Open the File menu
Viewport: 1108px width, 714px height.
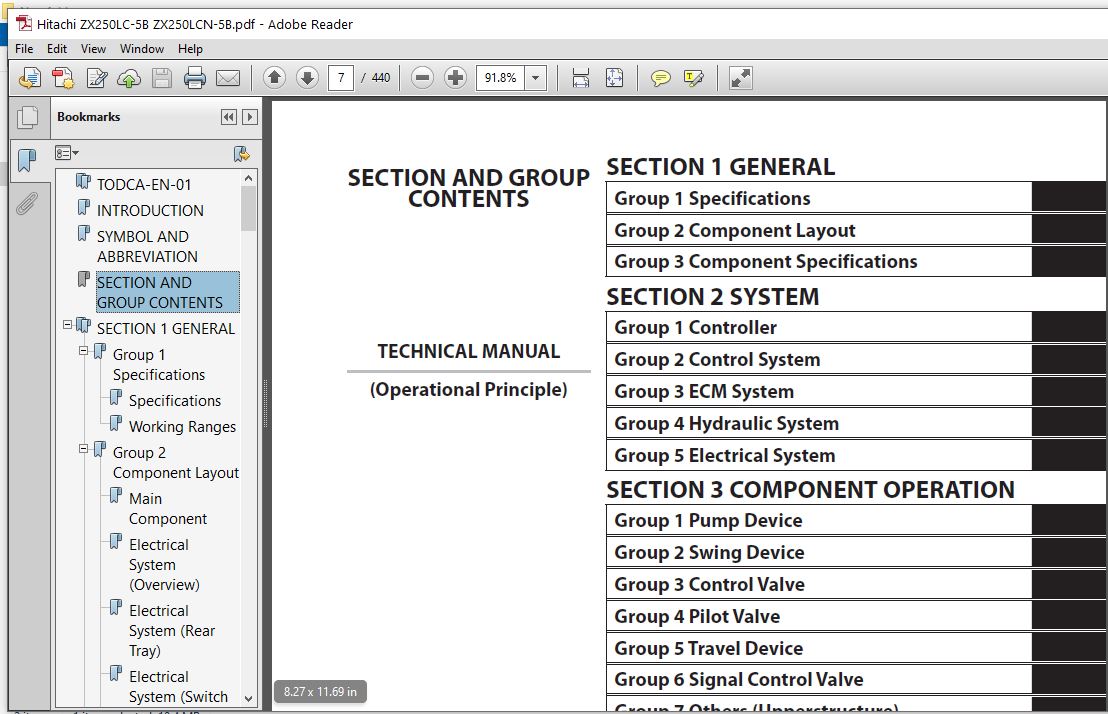[x=24, y=49]
